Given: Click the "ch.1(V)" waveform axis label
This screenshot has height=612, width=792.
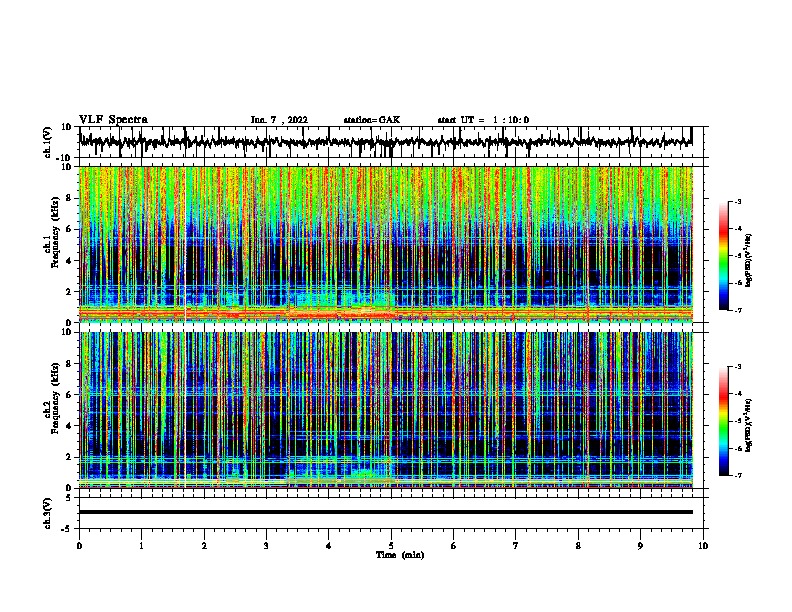Looking at the screenshot, I should click(x=47, y=142).
